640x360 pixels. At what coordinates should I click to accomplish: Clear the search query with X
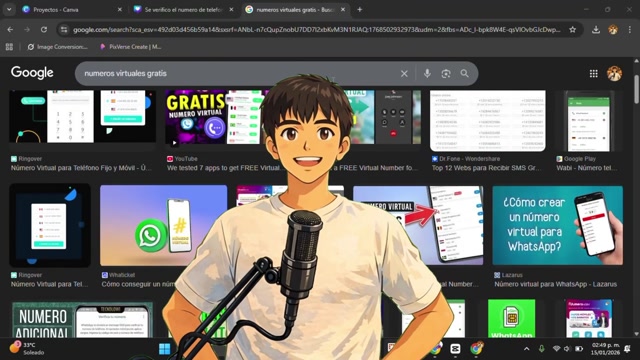click(404, 73)
